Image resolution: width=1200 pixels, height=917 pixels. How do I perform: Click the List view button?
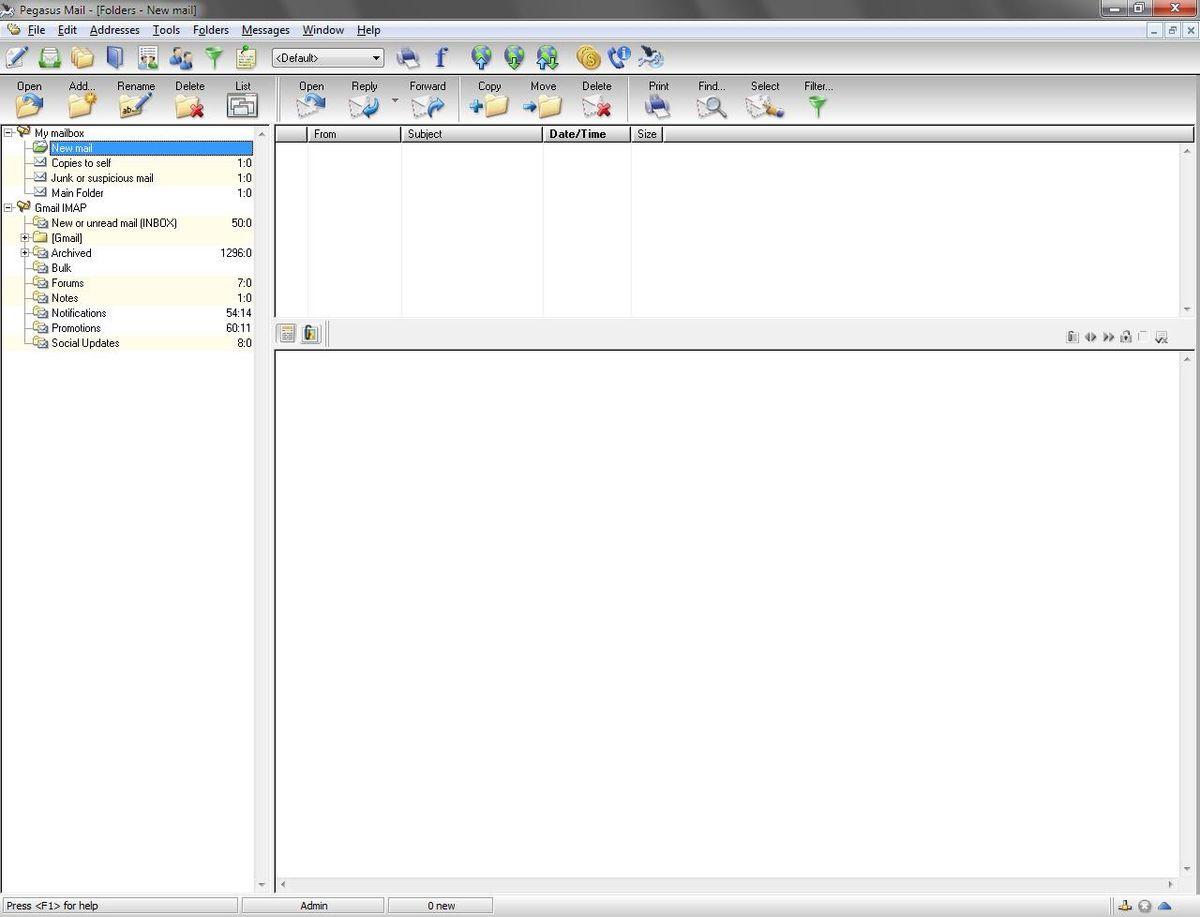click(243, 99)
